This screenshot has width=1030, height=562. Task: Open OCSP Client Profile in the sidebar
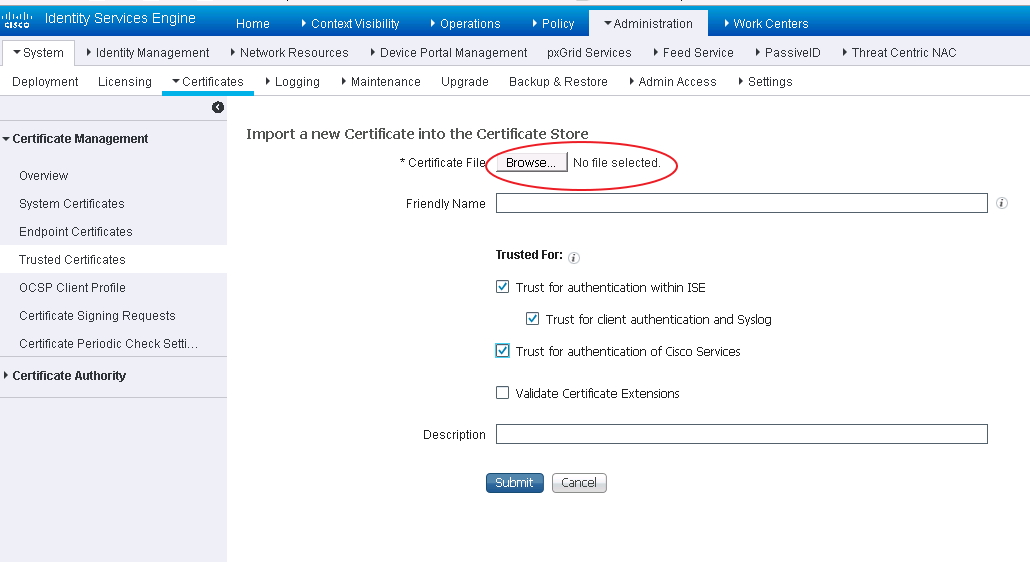[72, 288]
